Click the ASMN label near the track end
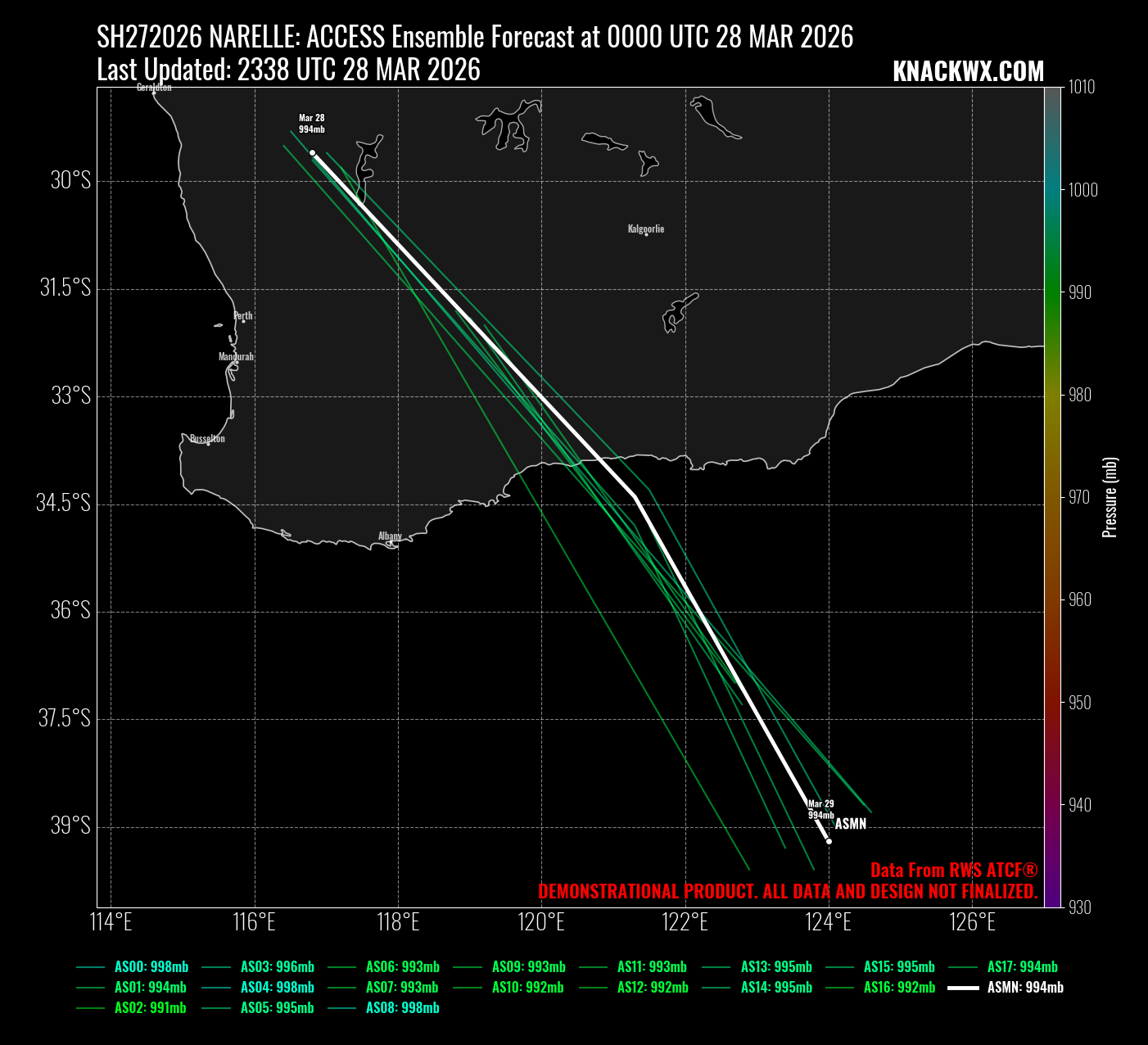The height and width of the screenshot is (1045, 1148). coord(850,824)
